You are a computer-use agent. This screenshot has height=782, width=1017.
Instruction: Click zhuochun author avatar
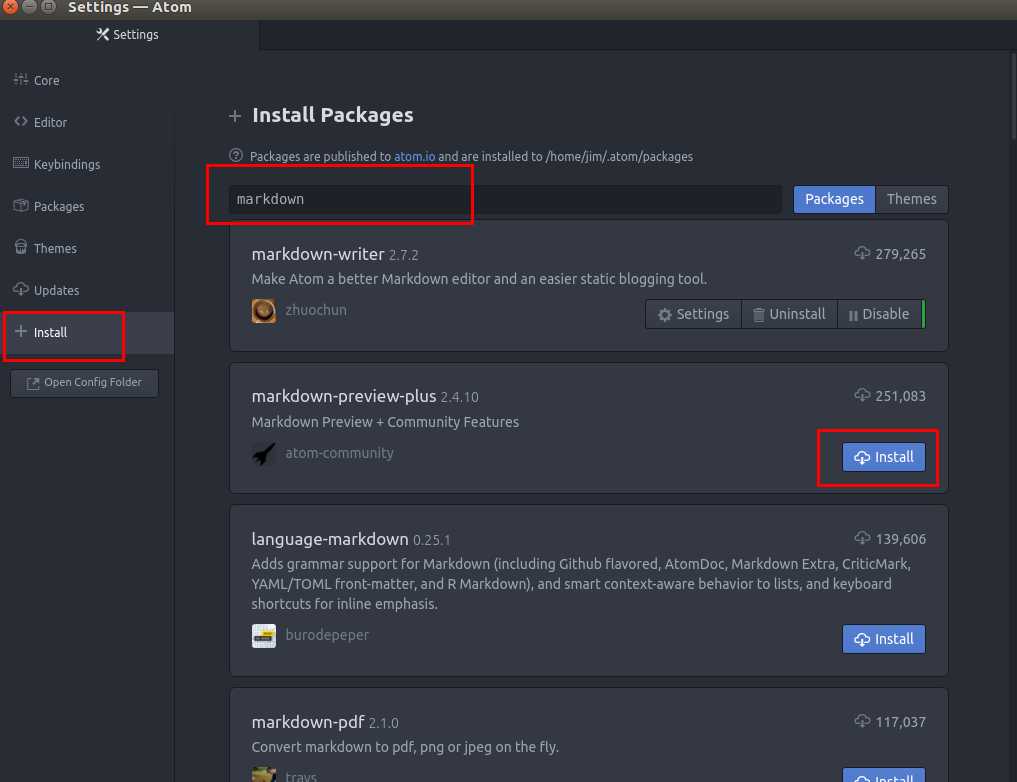point(264,311)
